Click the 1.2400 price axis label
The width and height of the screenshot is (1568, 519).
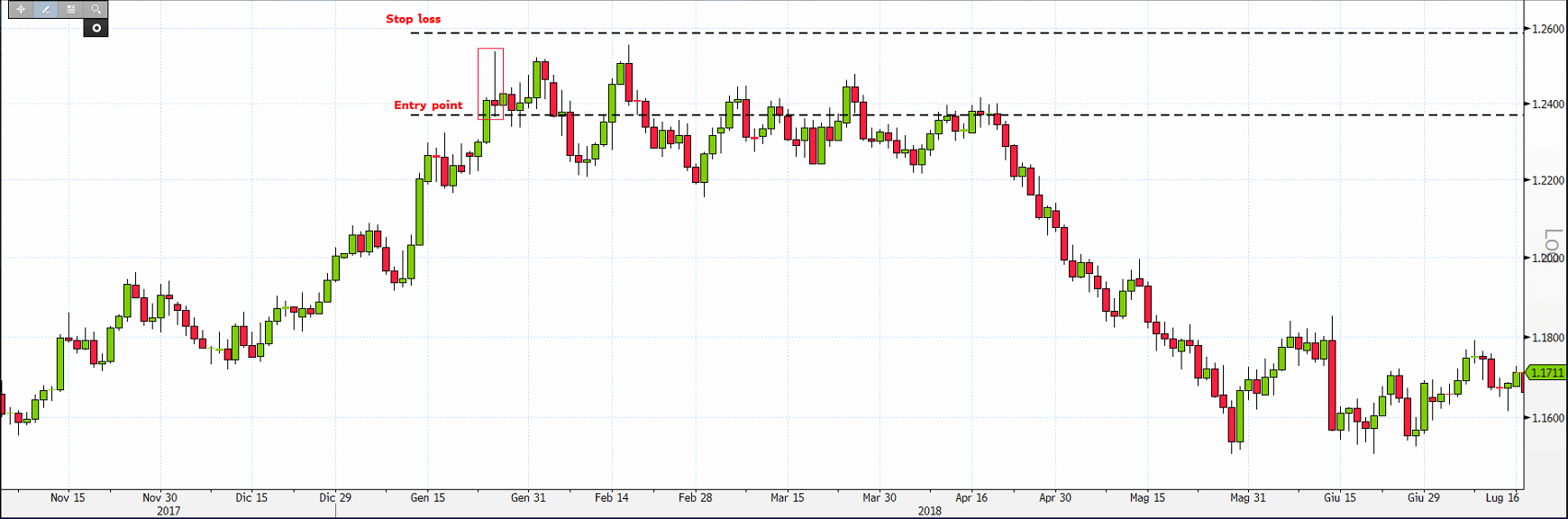tap(1548, 105)
